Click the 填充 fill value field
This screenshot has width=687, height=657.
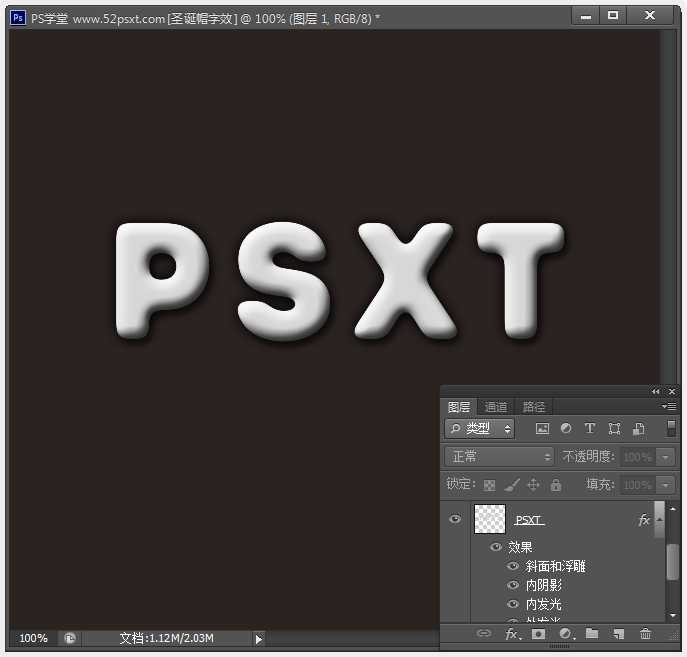(639, 485)
